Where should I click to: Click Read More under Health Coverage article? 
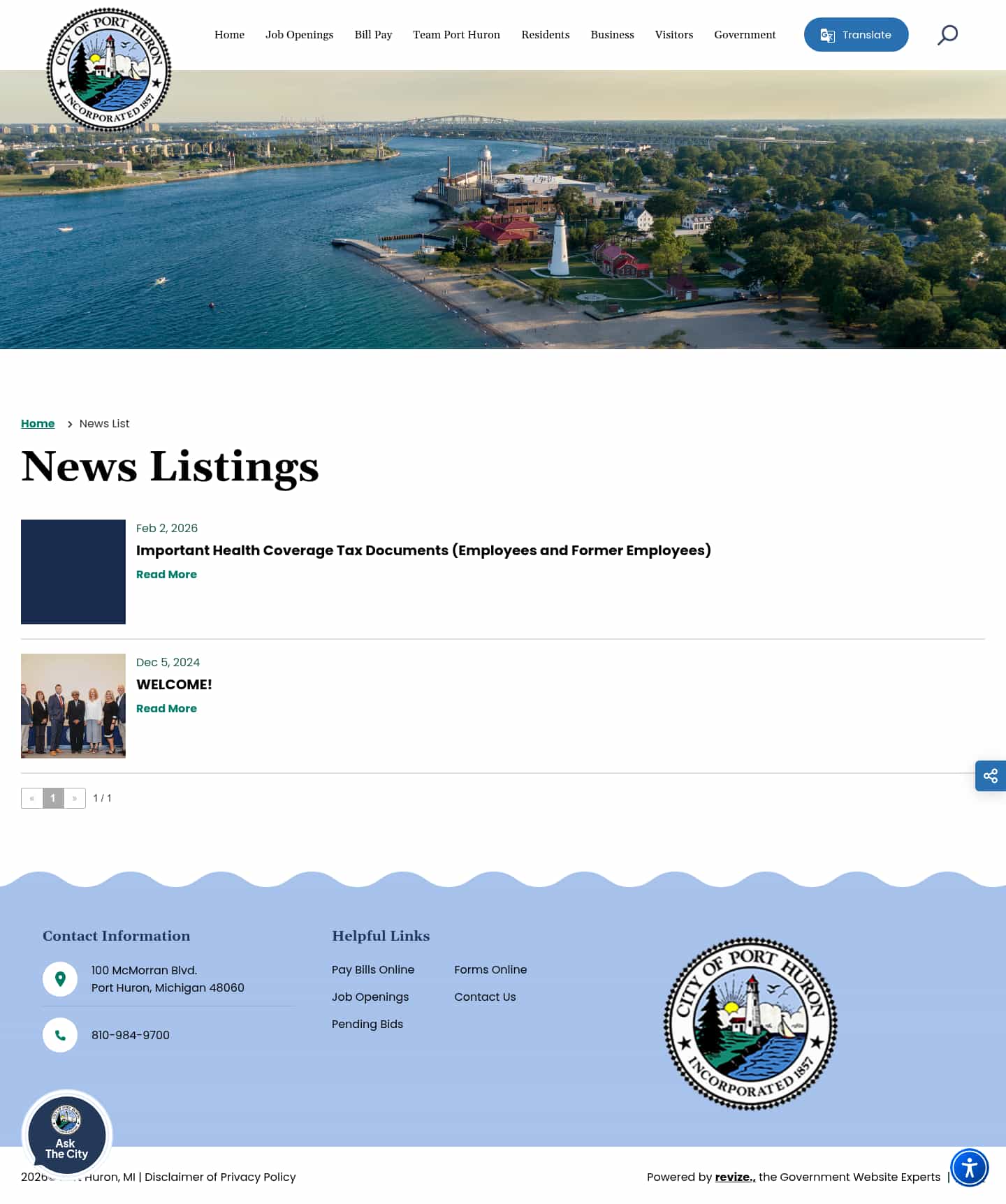[x=166, y=574]
